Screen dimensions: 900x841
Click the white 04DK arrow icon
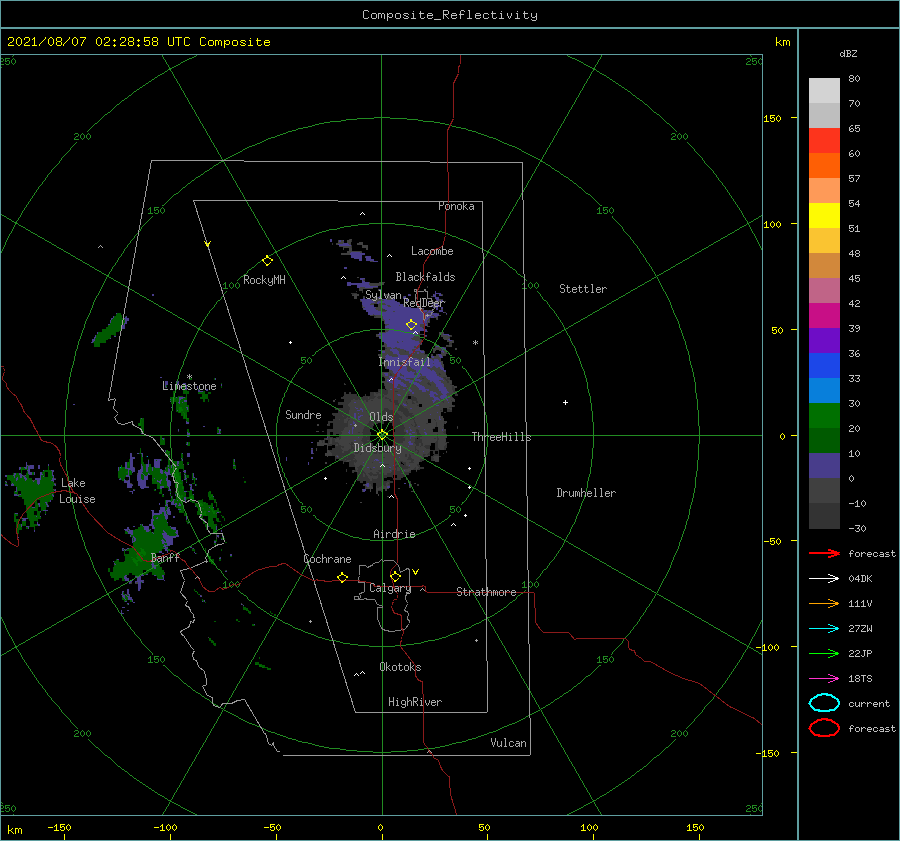(x=824, y=578)
